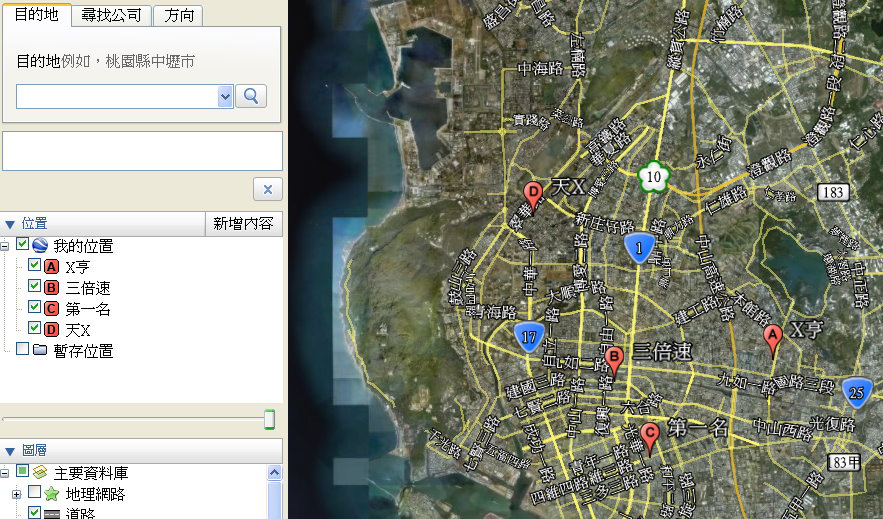Select 我的位置 in places tree
This screenshot has width=883, height=519.
(82, 246)
